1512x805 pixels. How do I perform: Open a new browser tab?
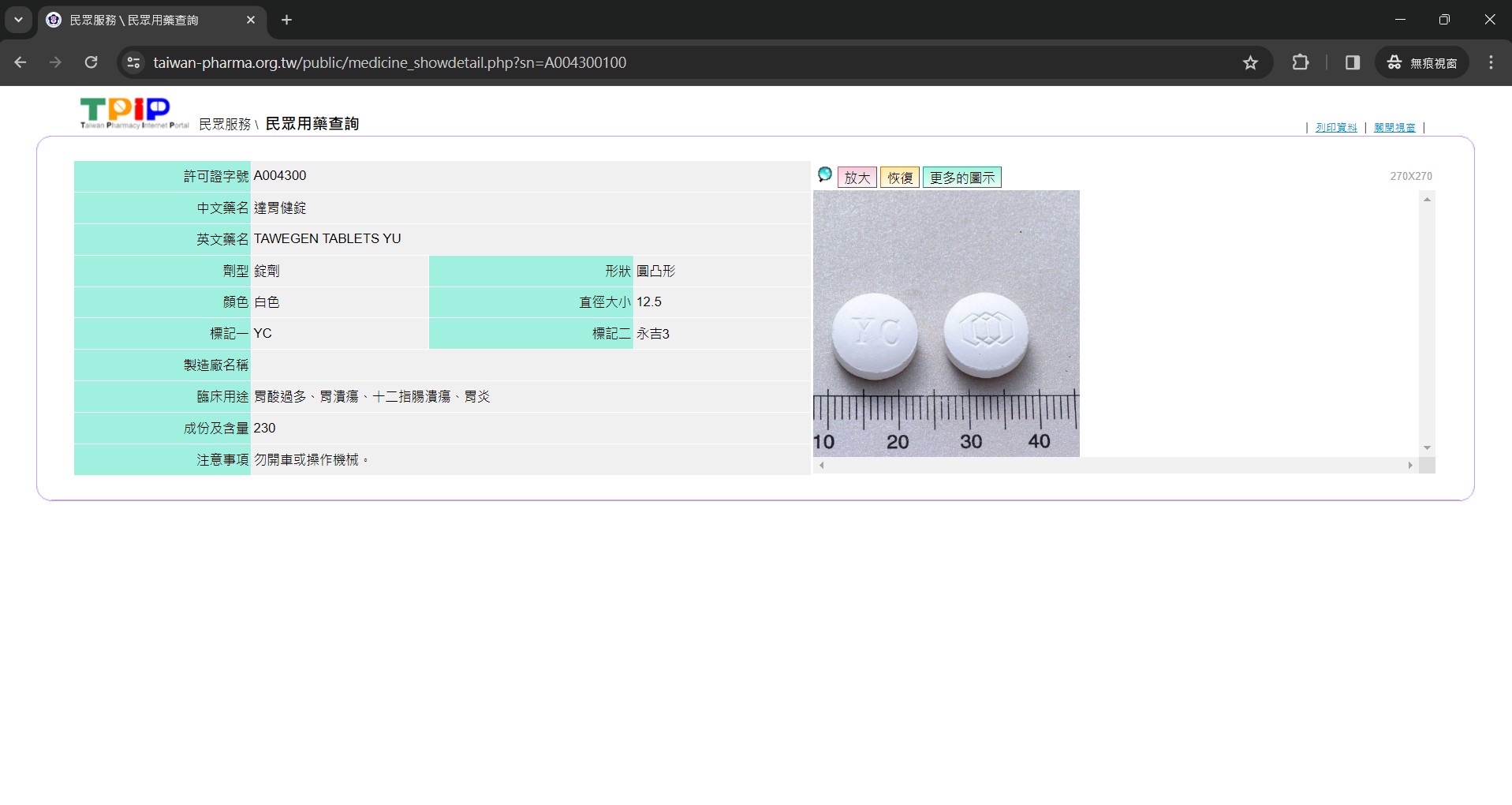[287, 20]
